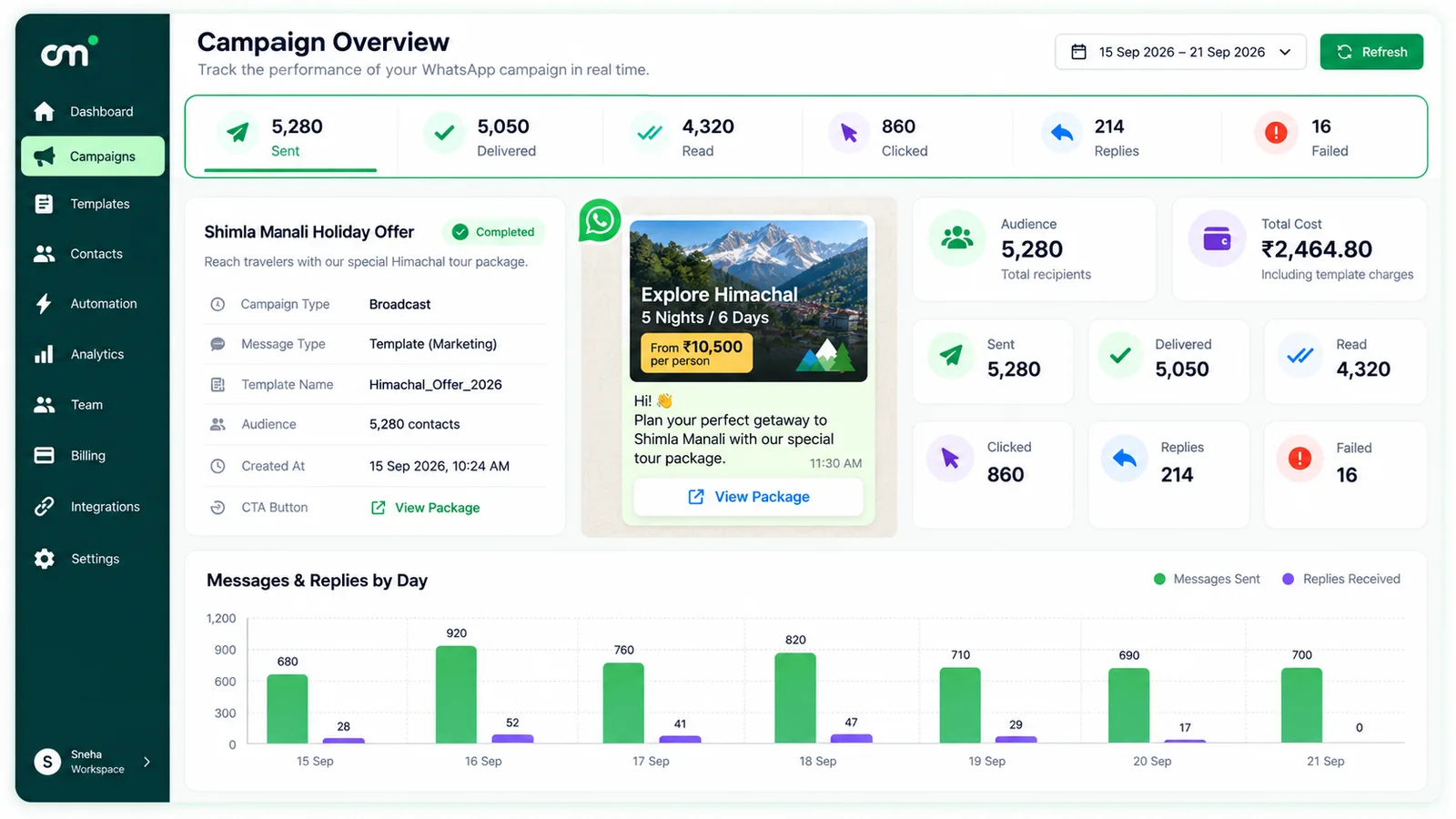Image resolution: width=1456 pixels, height=819 pixels.
Task: Click the megaphone icon beside Campaigns
Action: coord(44,157)
